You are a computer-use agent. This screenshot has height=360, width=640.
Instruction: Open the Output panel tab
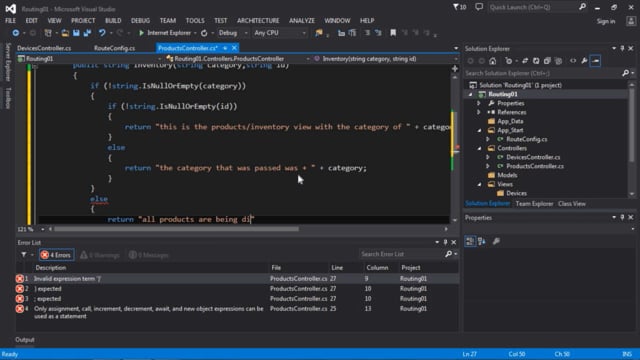click(25, 340)
